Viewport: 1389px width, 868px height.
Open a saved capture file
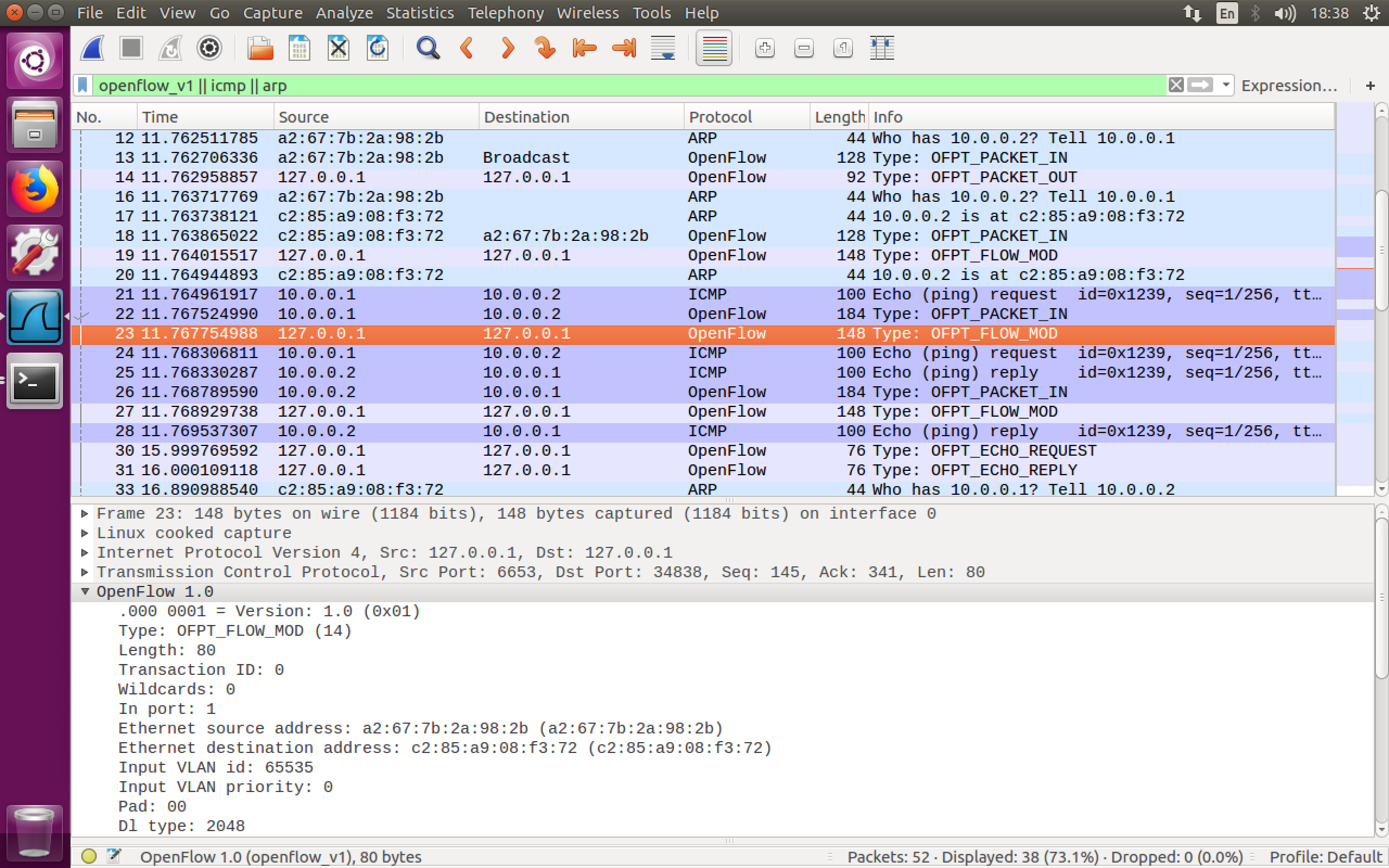260,48
